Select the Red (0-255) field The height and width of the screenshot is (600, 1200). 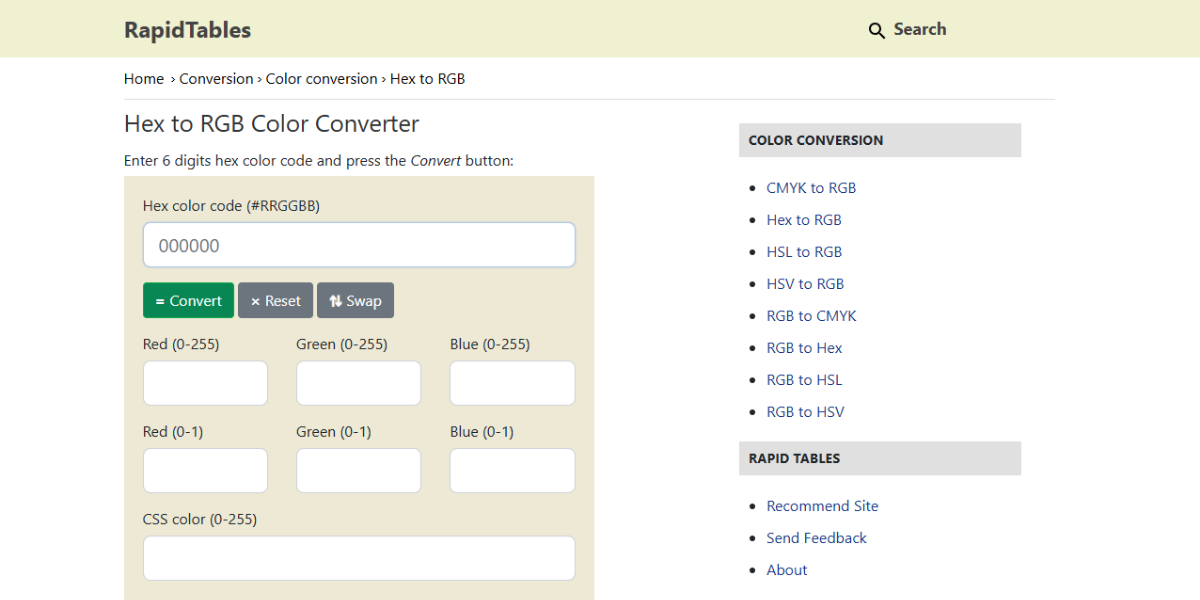(x=205, y=383)
